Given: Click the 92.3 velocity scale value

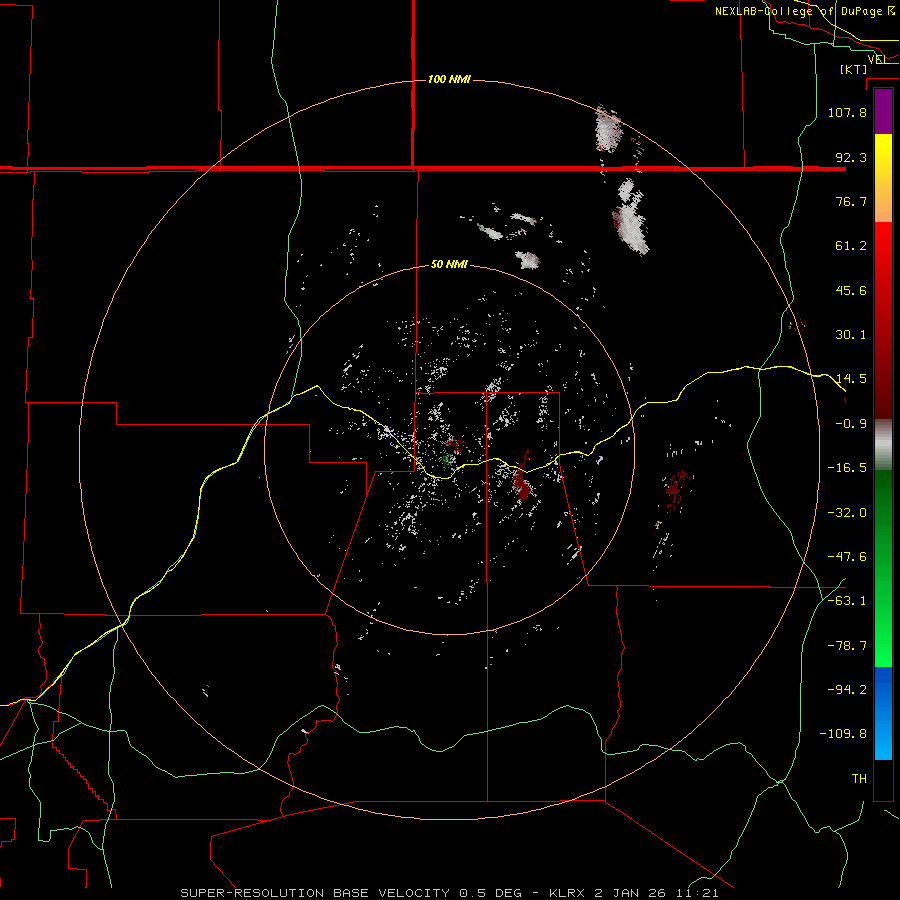Looking at the screenshot, I should 851,157.
